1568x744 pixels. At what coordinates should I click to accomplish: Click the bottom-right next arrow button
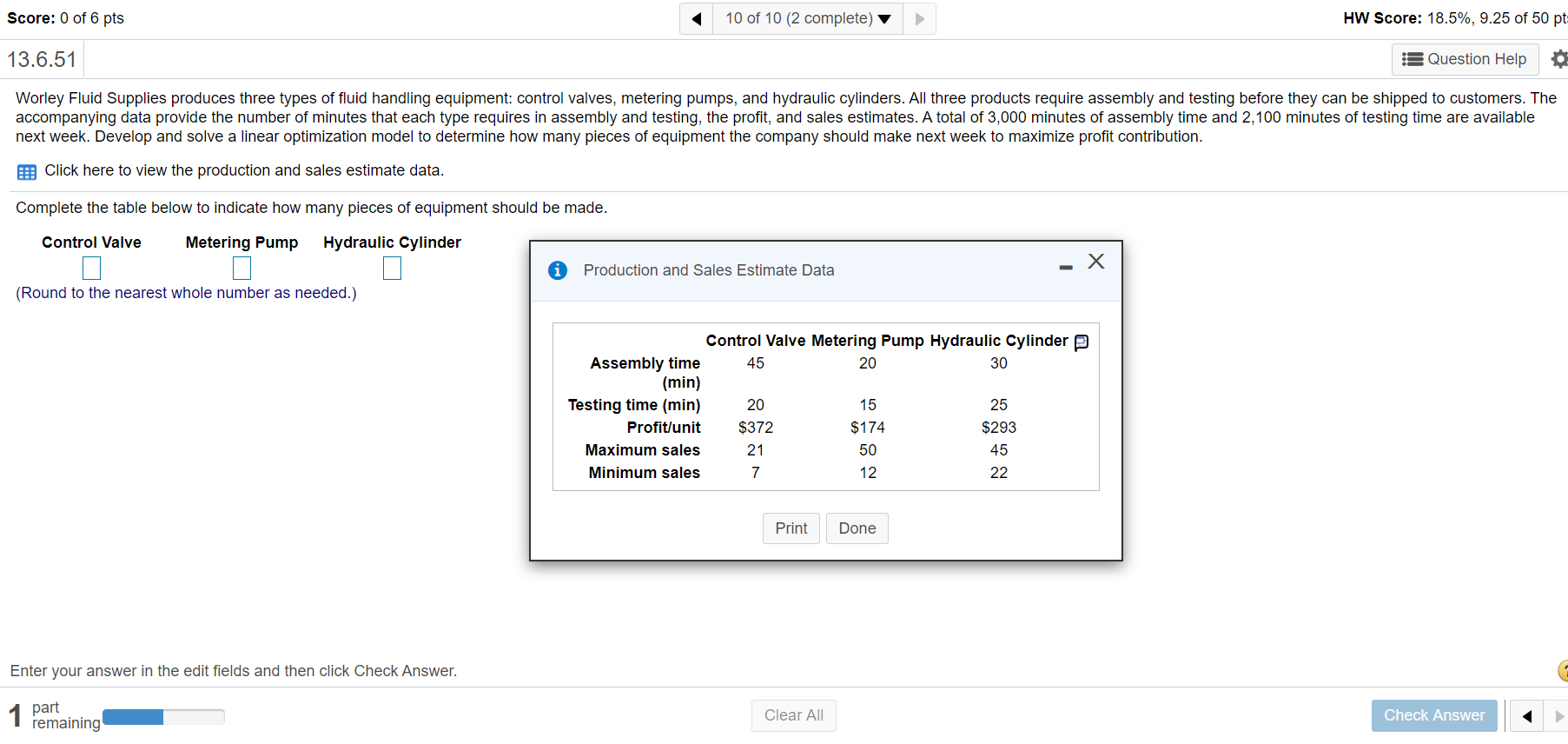[1558, 716]
